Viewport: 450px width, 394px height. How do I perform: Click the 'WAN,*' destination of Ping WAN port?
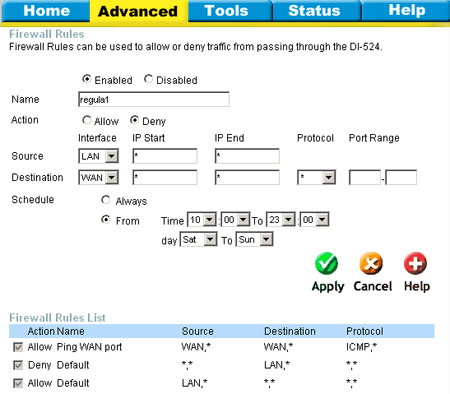[x=278, y=347]
